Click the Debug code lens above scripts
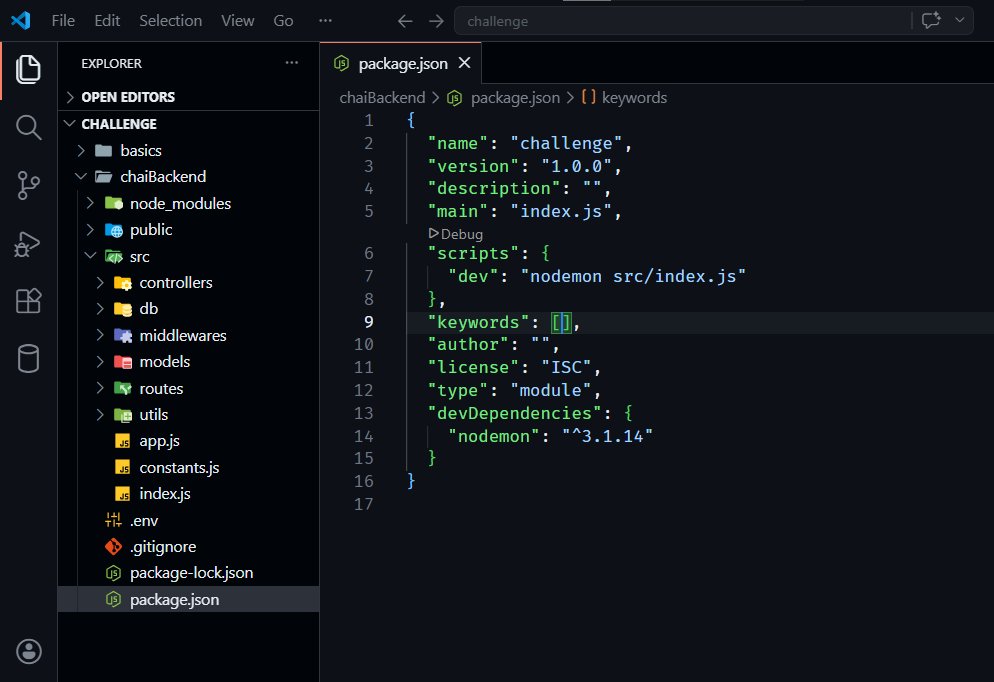Viewport: 994px width, 682px height. (456, 234)
